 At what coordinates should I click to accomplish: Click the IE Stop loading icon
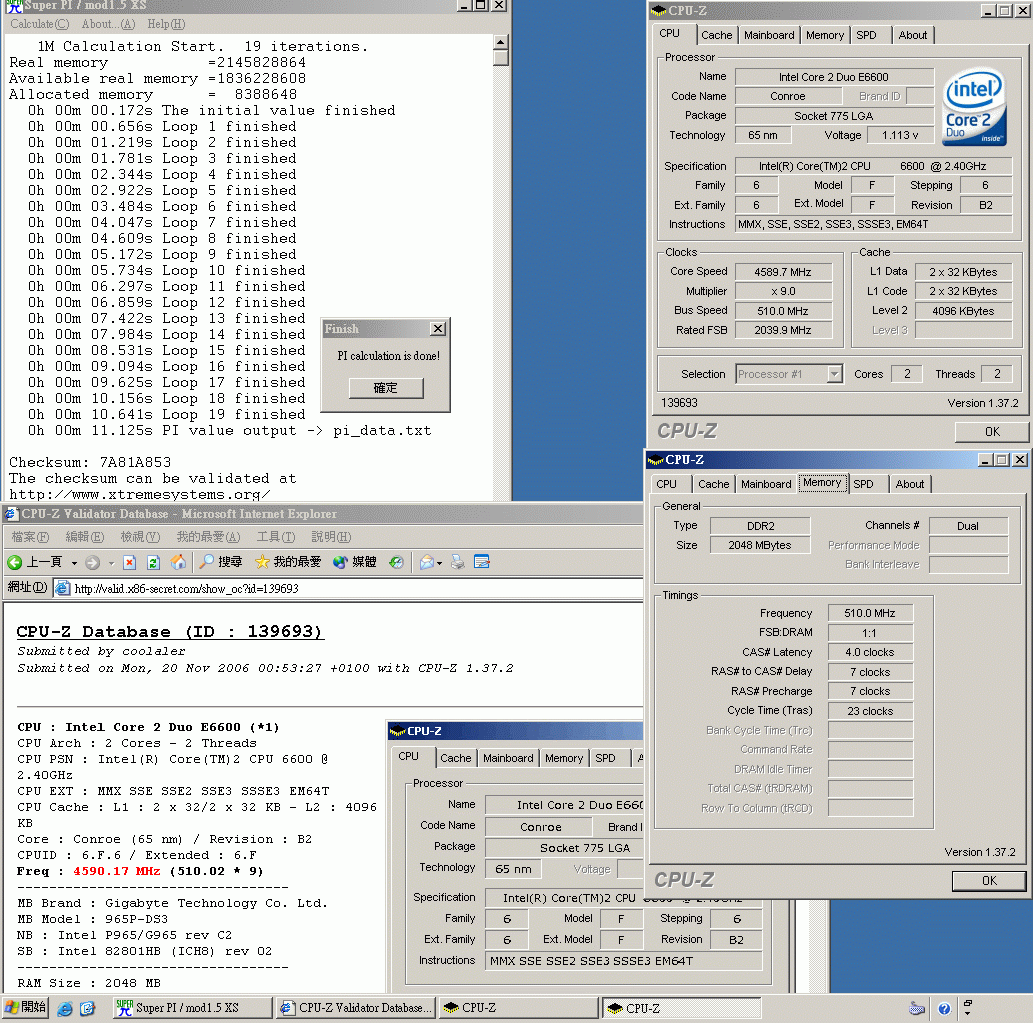[130, 562]
